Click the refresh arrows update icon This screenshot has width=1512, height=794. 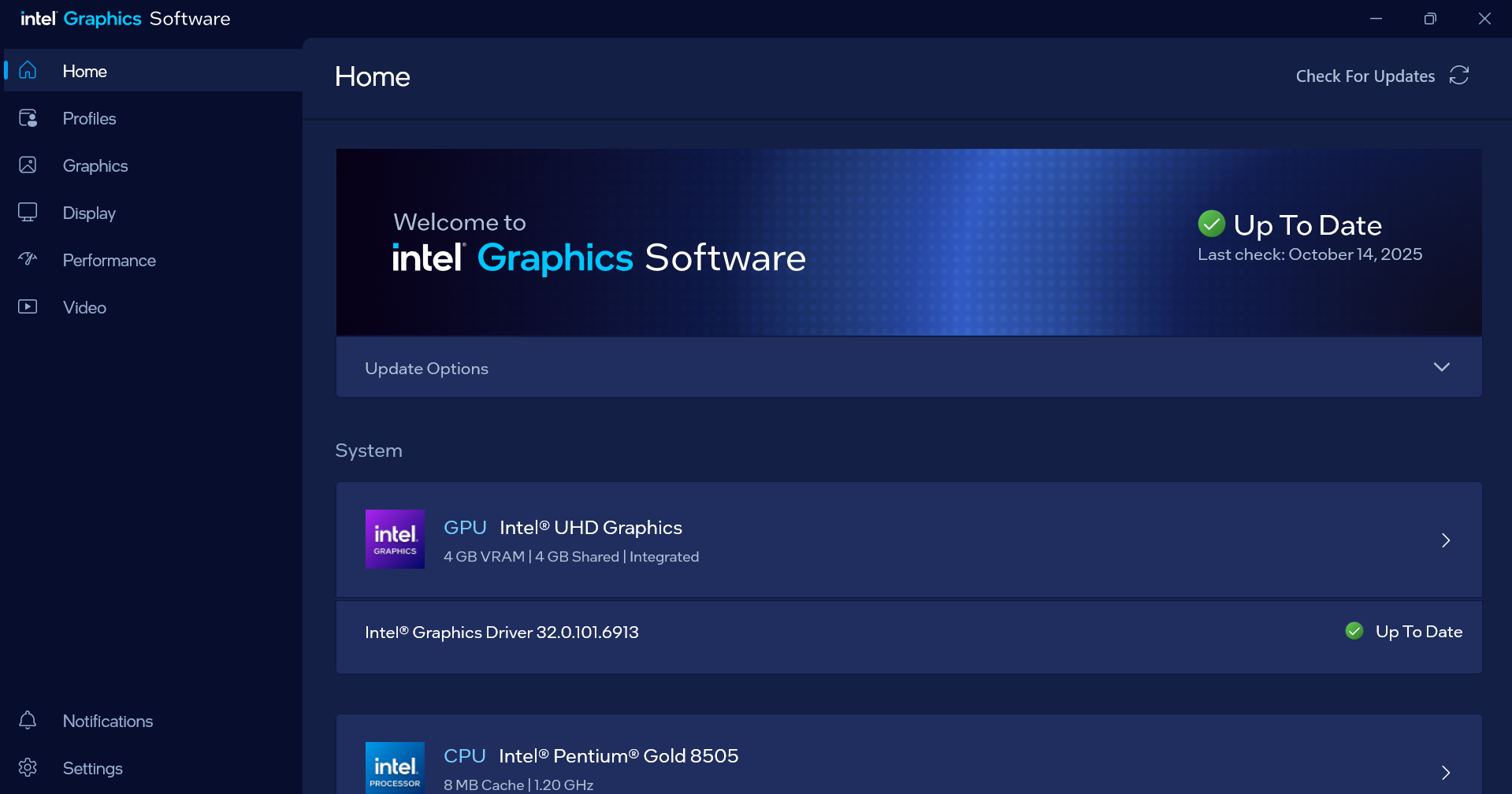[1459, 76]
